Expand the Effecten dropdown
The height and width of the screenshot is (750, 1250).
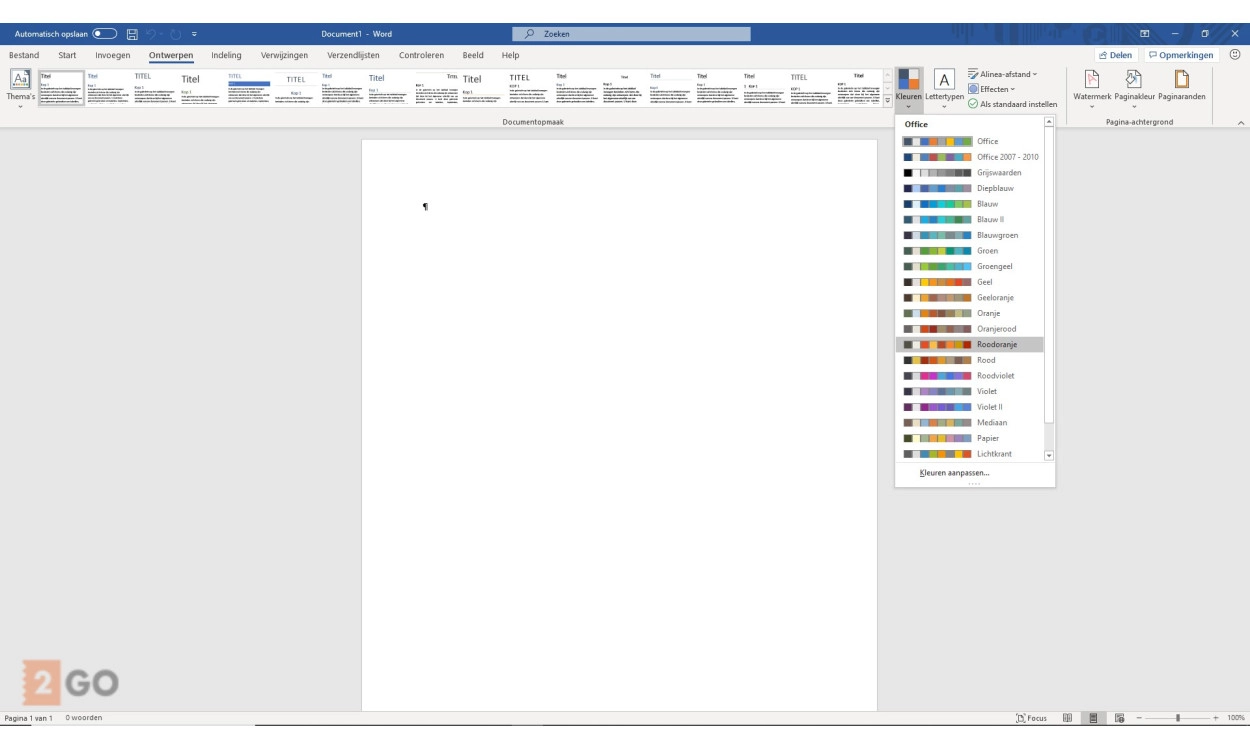991,89
